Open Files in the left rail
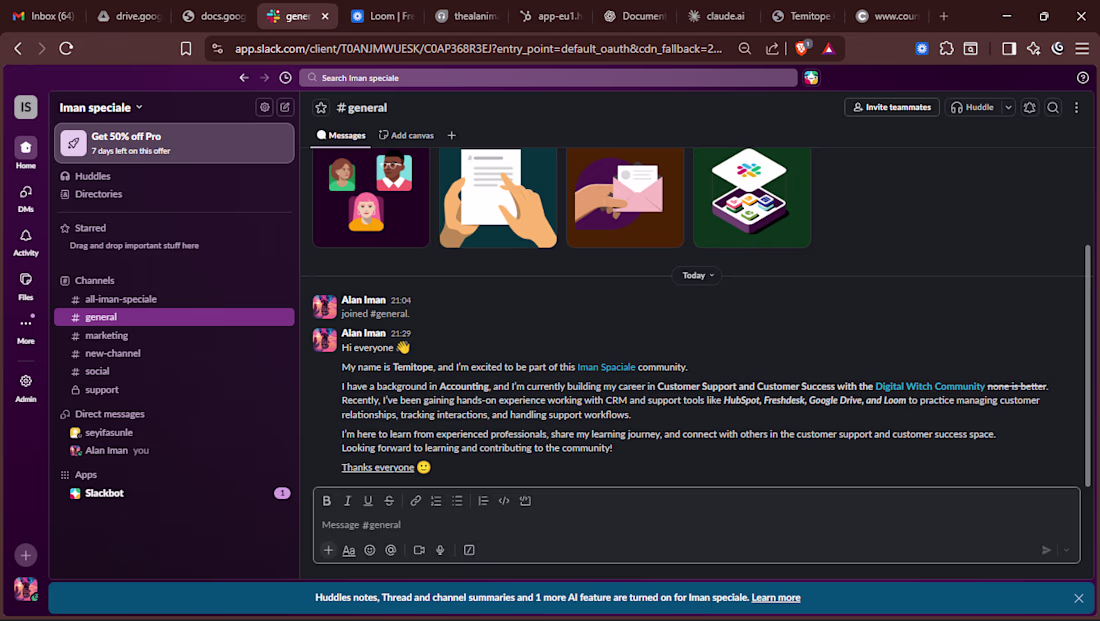This screenshot has height=621, width=1100. (26, 286)
